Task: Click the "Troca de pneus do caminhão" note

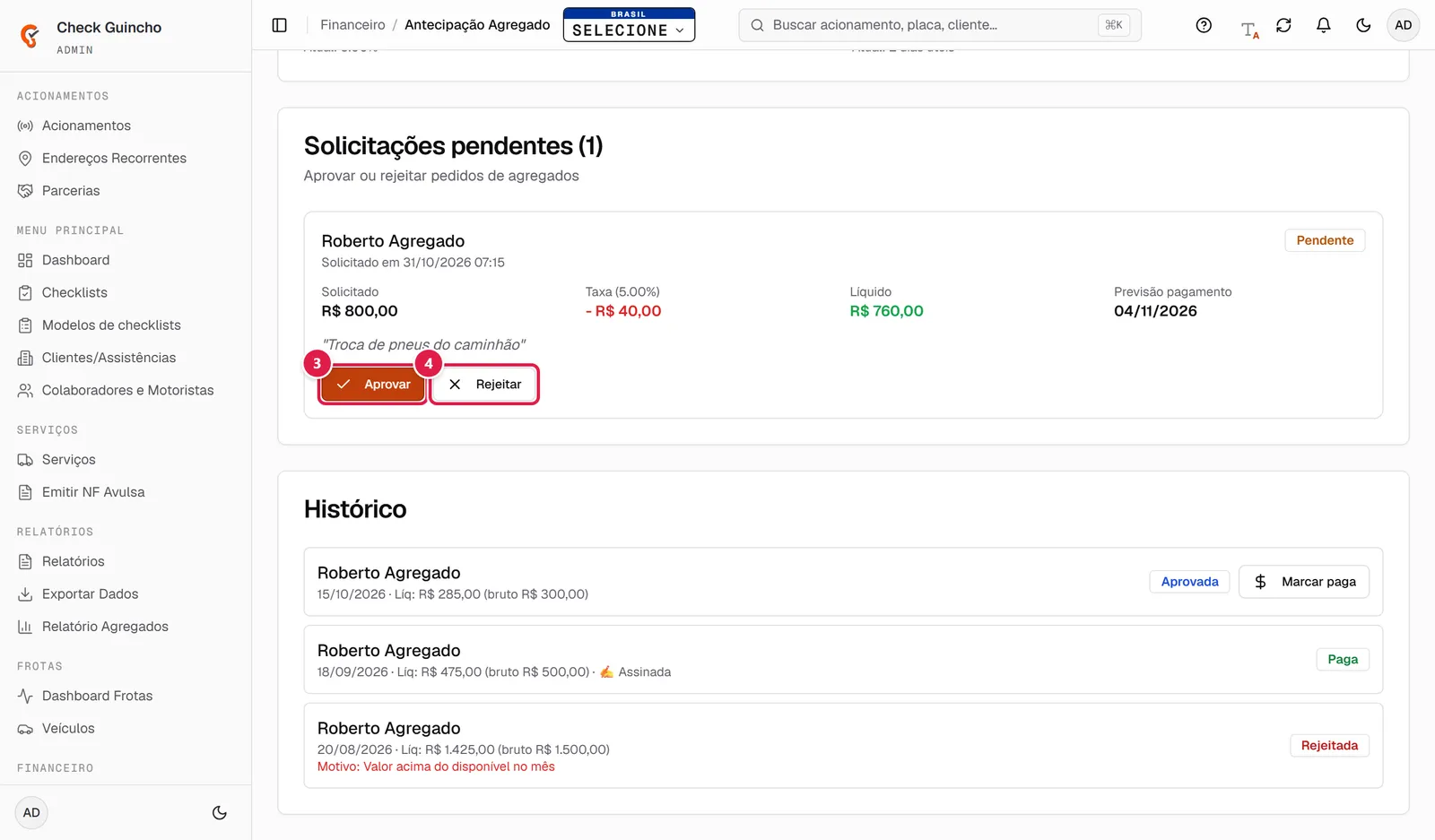Action: [423, 345]
